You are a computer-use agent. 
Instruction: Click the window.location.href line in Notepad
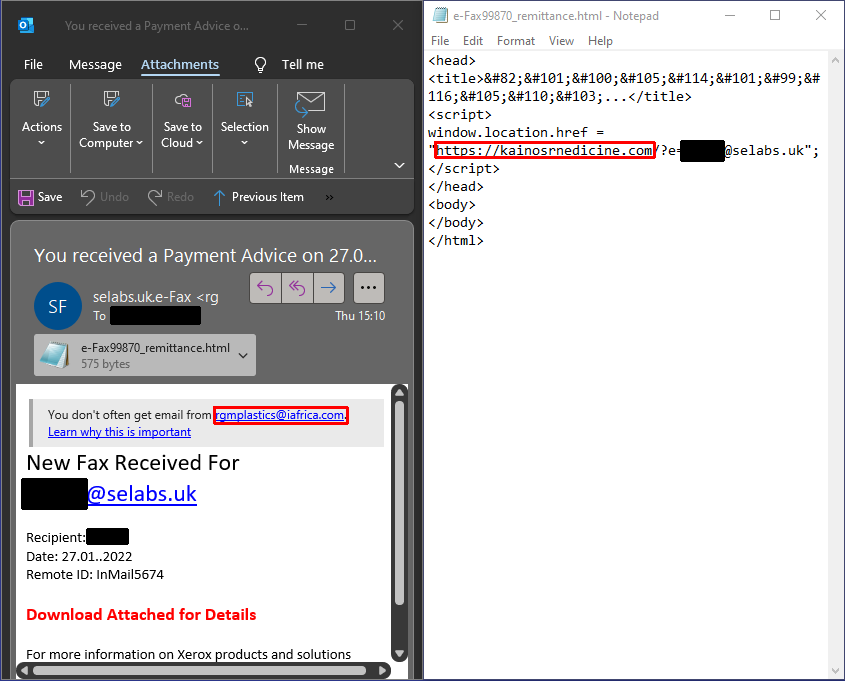pos(516,133)
